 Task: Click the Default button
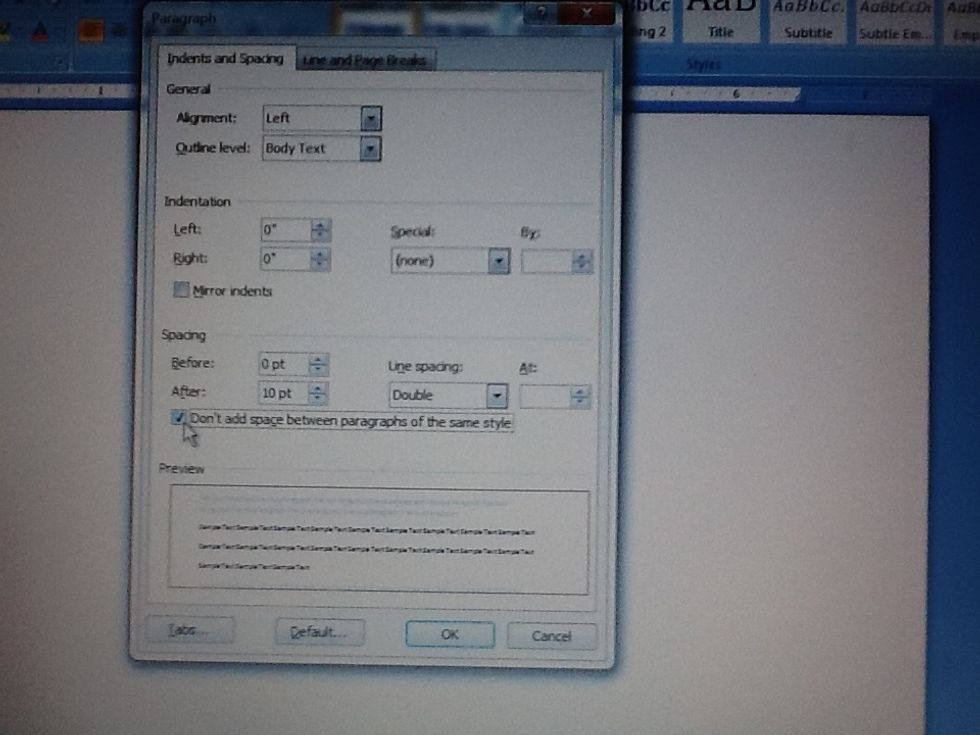point(321,632)
